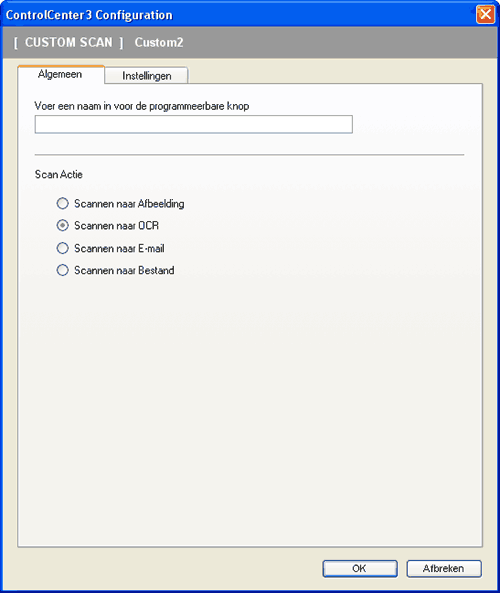Viewport: 500px width, 593px height.
Task: Focus the programmable button name field
Action: point(194,124)
